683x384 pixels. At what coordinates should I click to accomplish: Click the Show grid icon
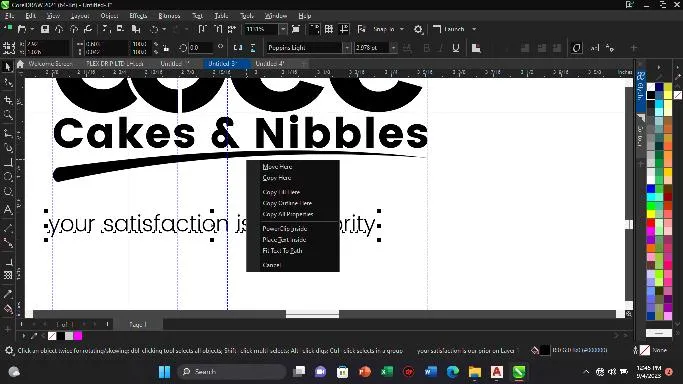[329, 29]
